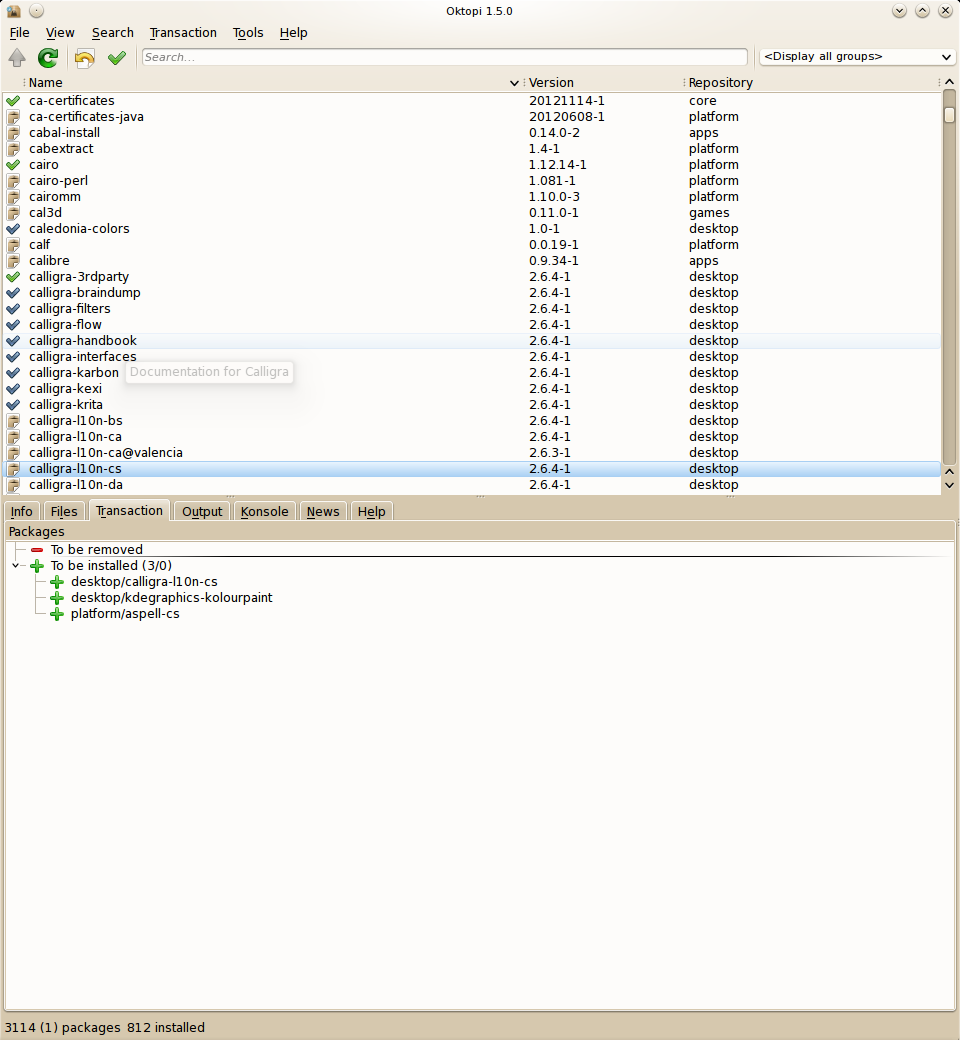Click the plus icon beside platform/aspell-cs
Viewport: 960px width, 1040px height.
pyautogui.click(x=57, y=614)
